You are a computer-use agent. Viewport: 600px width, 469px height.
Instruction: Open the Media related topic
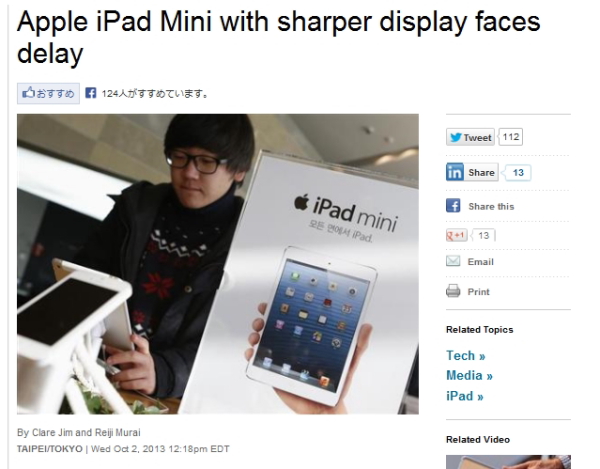pyautogui.click(x=470, y=376)
